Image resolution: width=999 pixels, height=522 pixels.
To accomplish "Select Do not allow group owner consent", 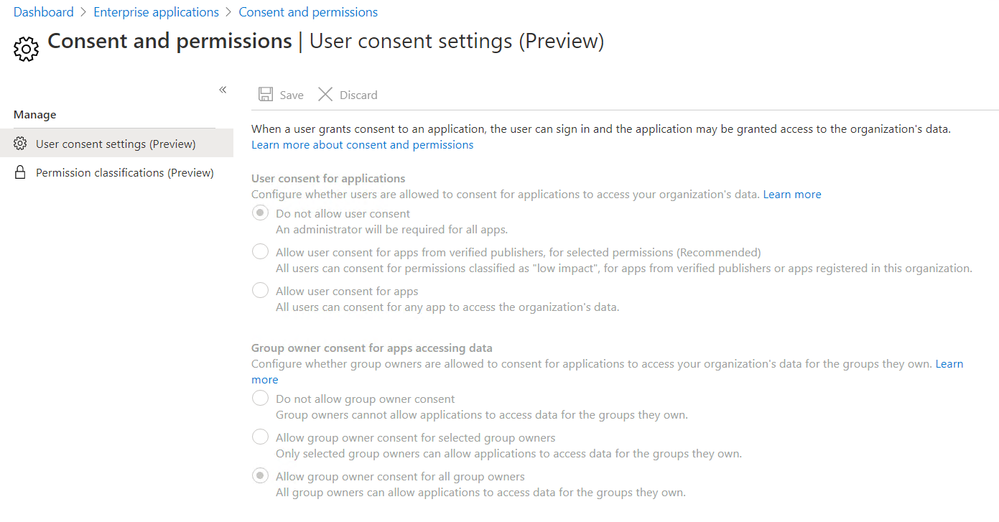I will 260,399.
